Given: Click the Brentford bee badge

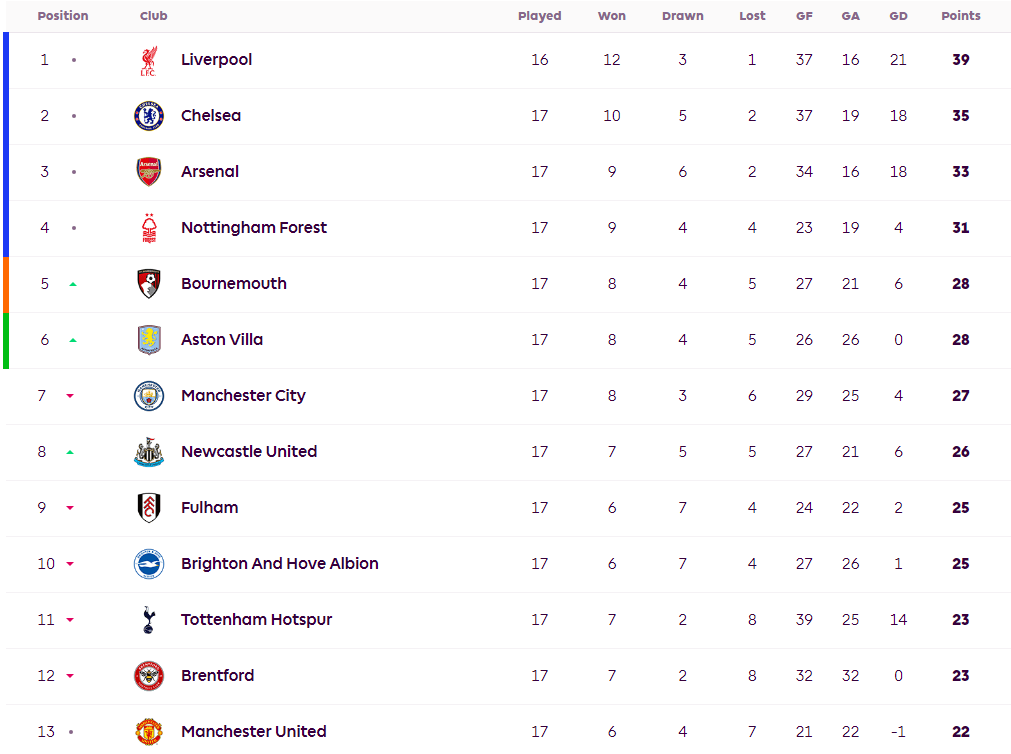Looking at the screenshot, I should tap(149, 676).
